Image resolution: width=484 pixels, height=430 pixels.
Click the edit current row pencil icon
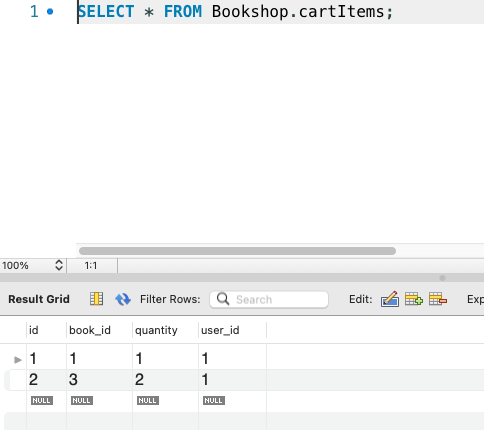pyautogui.click(x=390, y=299)
